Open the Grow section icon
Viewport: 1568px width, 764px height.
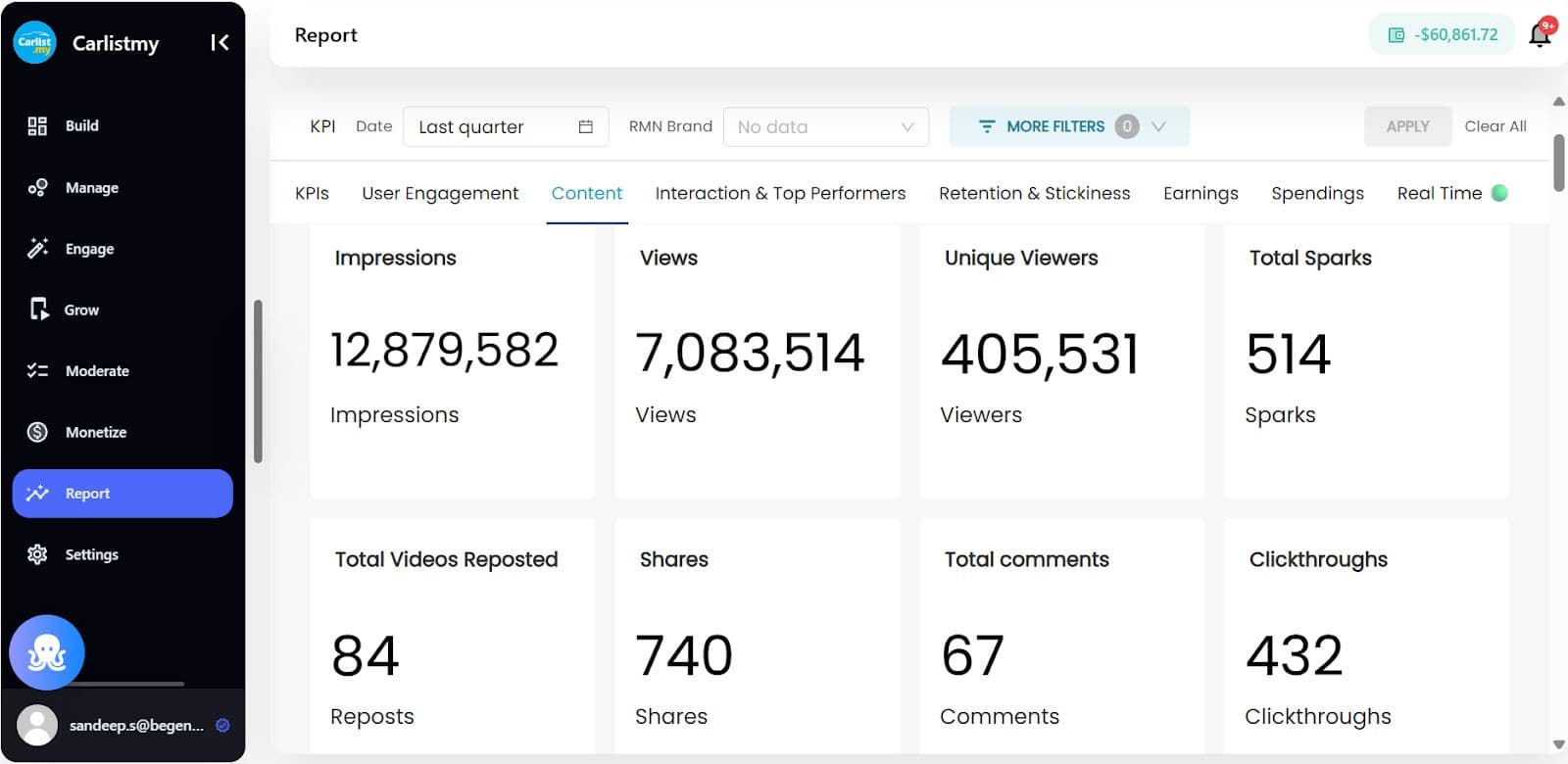point(38,310)
